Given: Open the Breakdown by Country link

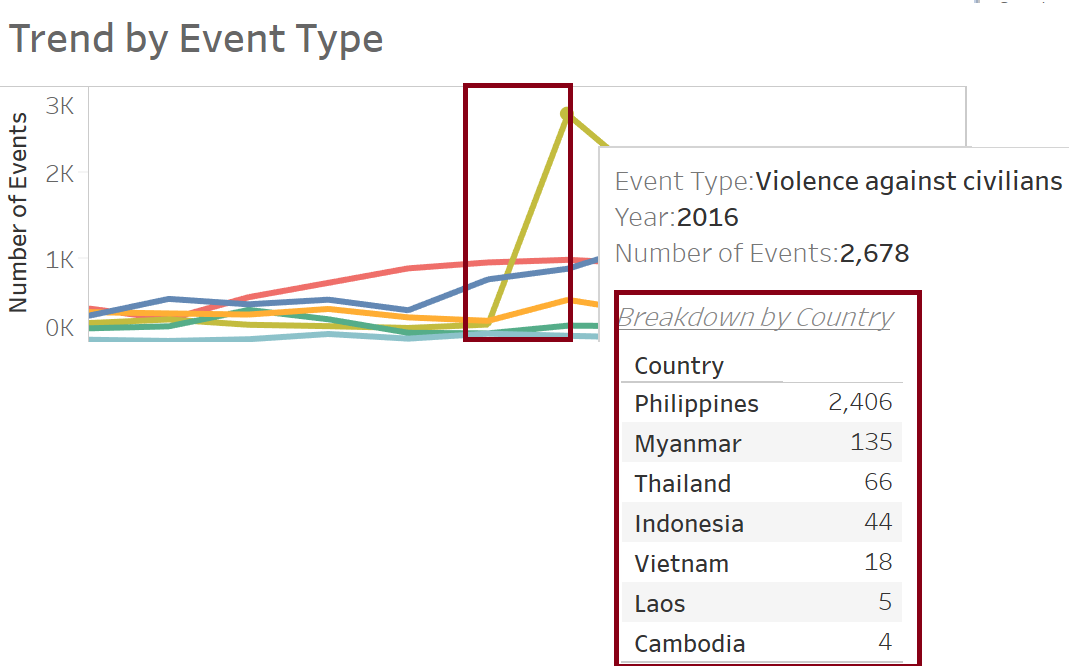Looking at the screenshot, I should tap(755, 317).
